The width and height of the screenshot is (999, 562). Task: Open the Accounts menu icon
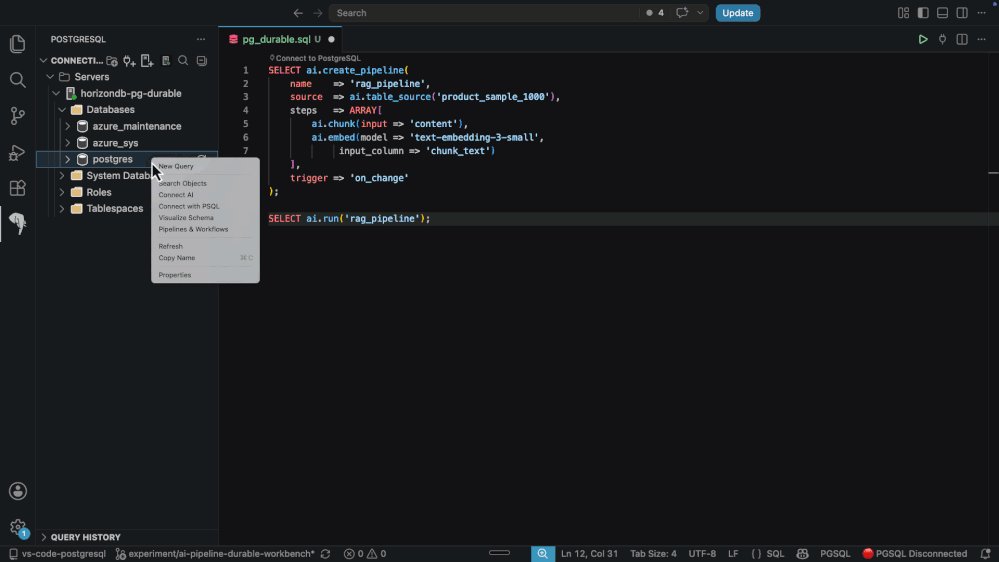(18, 491)
